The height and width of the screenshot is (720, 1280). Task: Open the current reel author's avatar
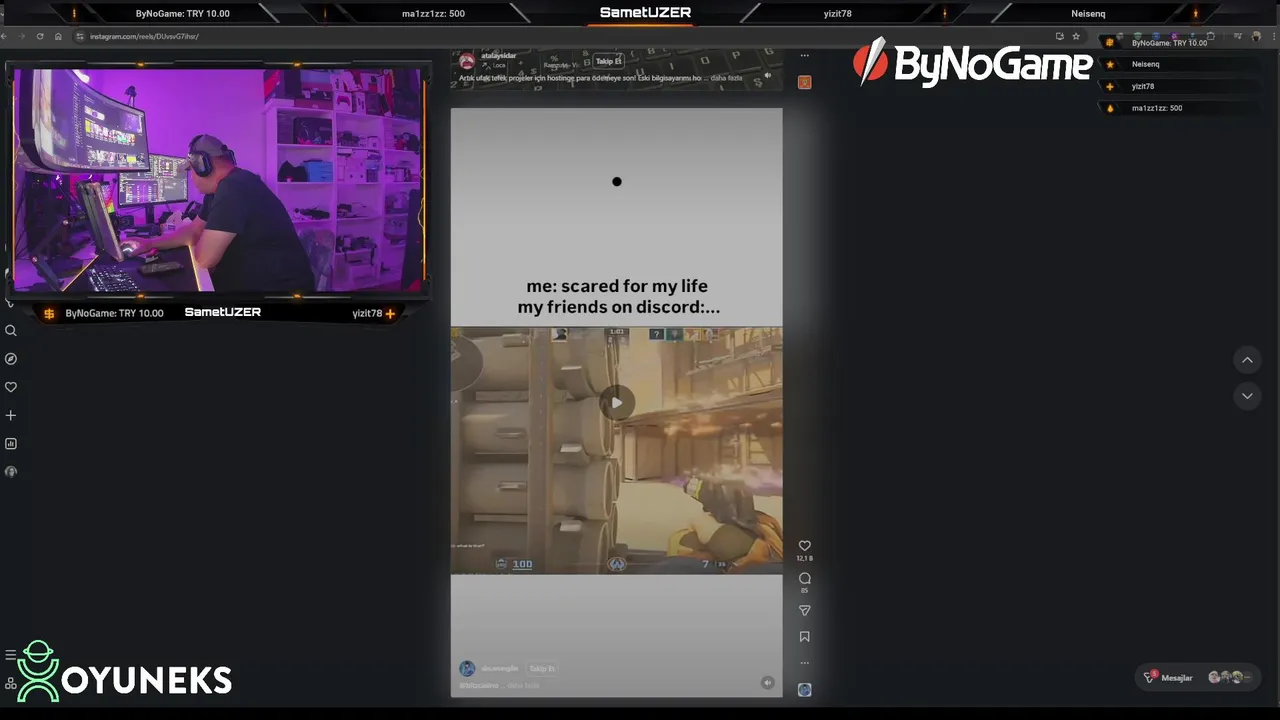(467, 668)
